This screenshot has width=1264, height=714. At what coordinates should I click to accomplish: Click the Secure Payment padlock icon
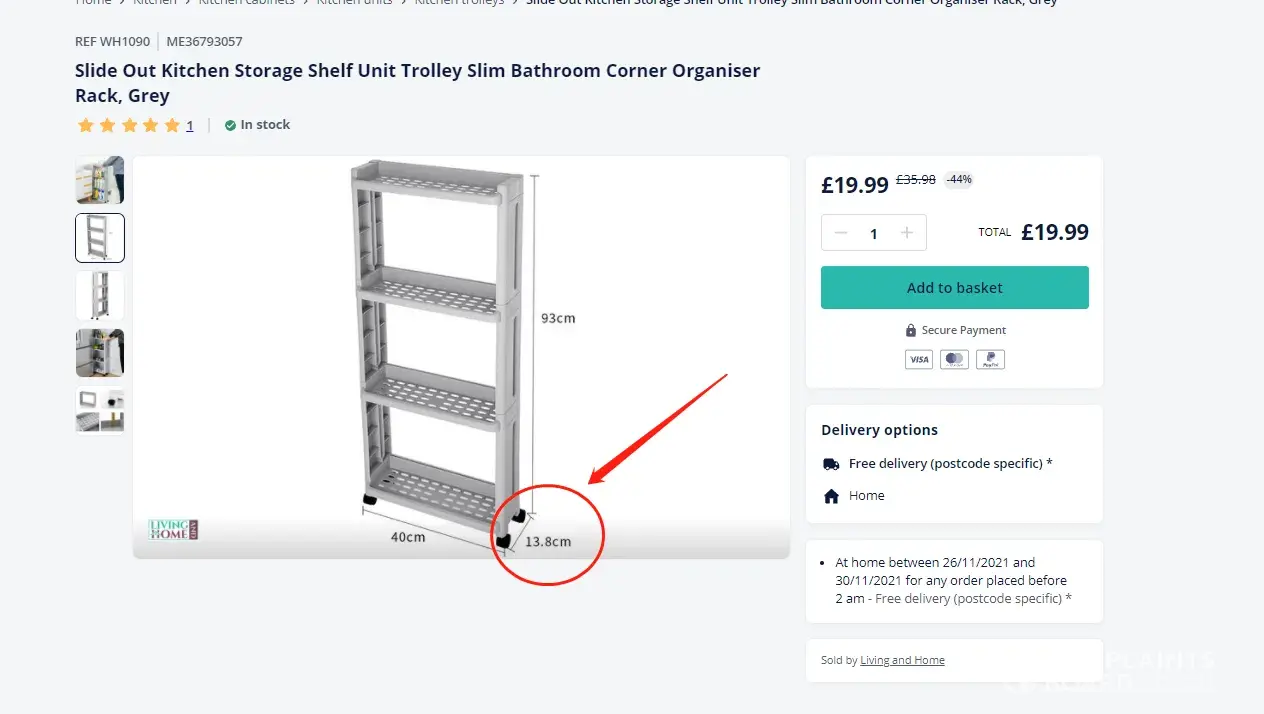[x=911, y=331]
